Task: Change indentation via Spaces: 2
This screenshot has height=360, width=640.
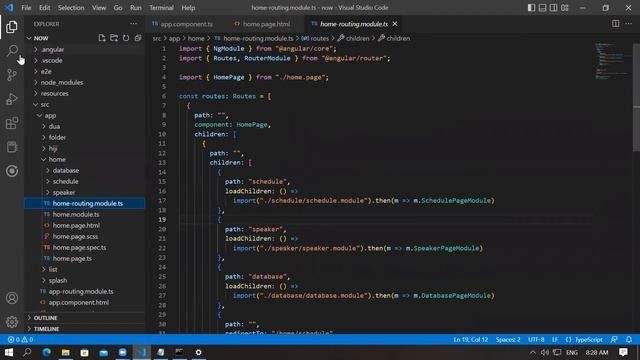Action: coord(508,340)
